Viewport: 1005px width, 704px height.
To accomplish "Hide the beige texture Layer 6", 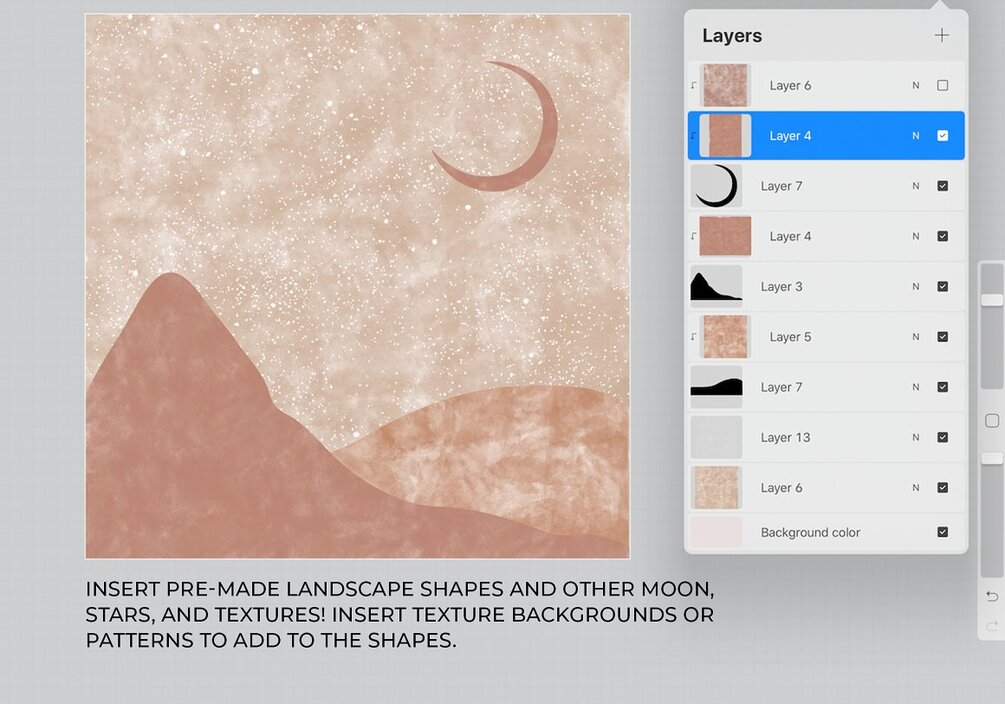I will tap(942, 488).
